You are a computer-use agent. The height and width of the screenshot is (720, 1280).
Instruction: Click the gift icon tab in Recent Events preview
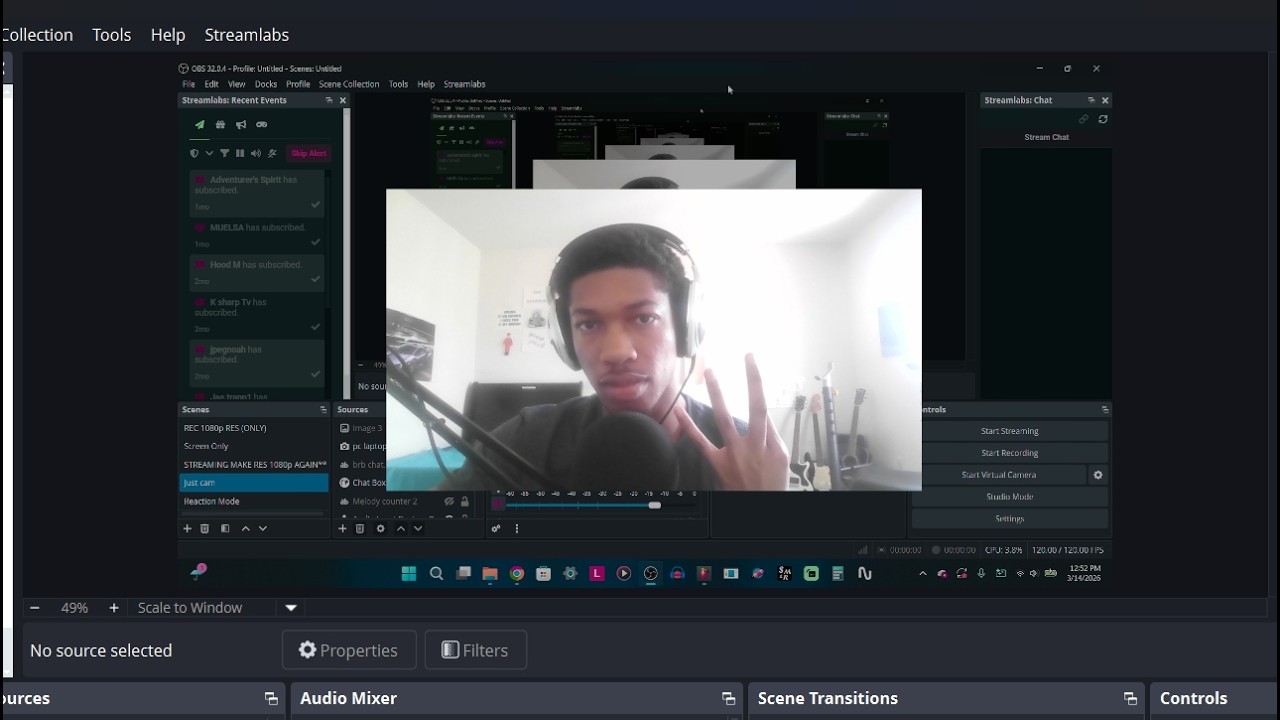pos(220,125)
